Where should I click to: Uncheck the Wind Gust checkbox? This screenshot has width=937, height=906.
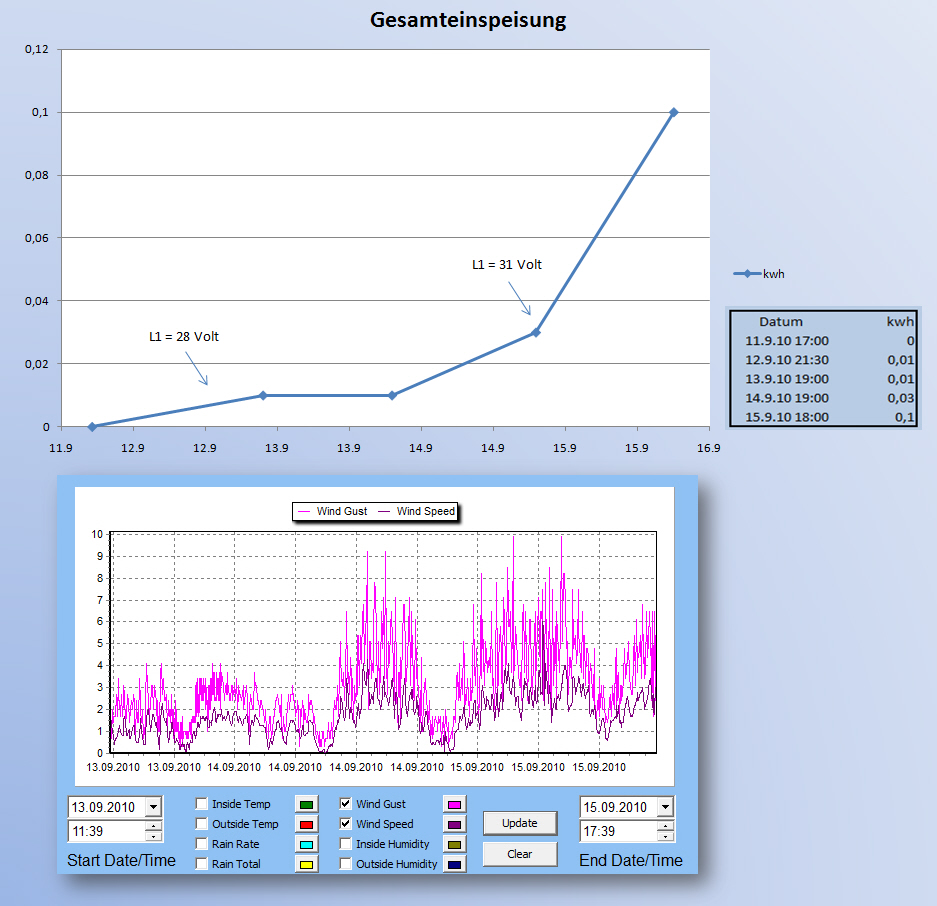346,804
